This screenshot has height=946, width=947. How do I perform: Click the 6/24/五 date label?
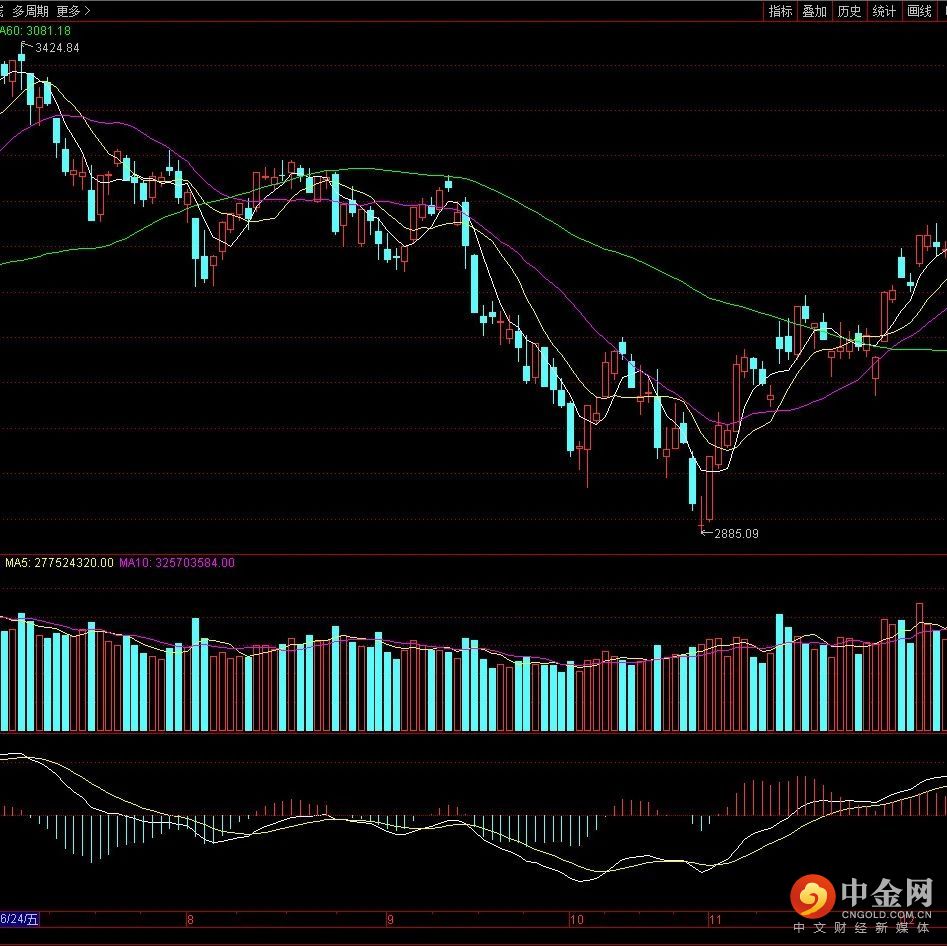point(19,919)
